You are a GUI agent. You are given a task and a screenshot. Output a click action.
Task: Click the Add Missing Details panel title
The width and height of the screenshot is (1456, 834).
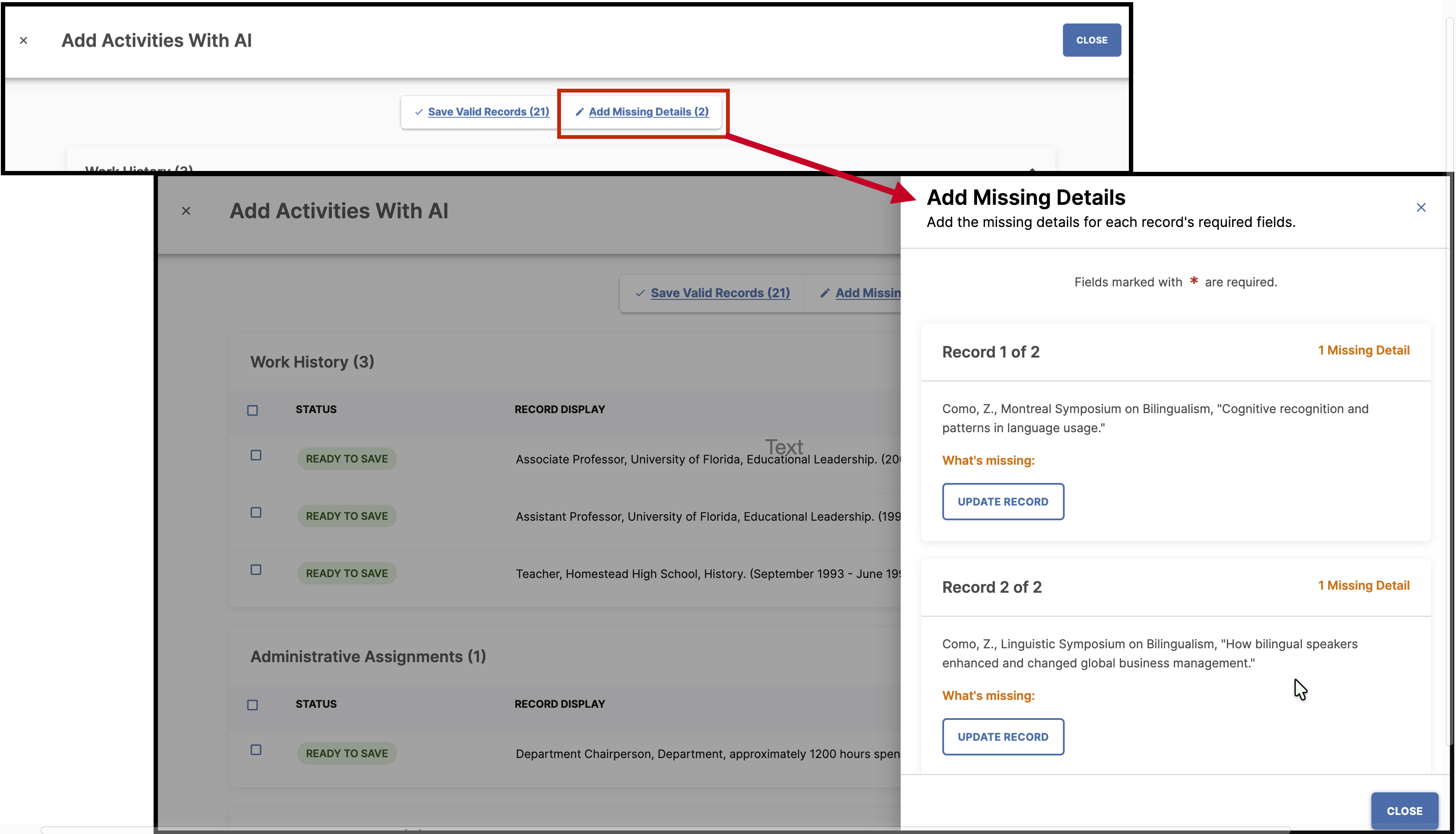[x=1026, y=197]
